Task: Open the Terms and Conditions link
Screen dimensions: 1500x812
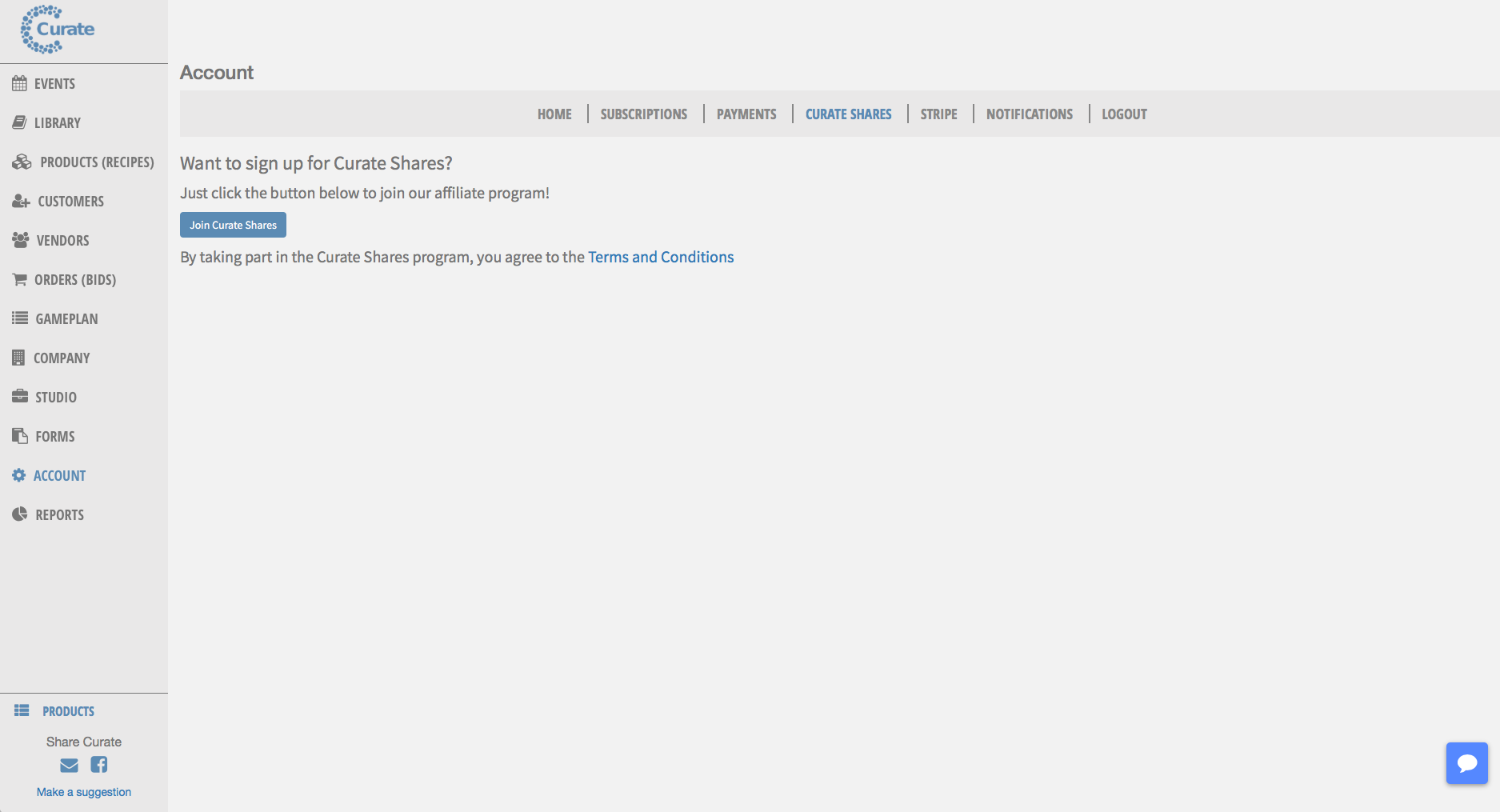Action: click(x=661, y=257)
